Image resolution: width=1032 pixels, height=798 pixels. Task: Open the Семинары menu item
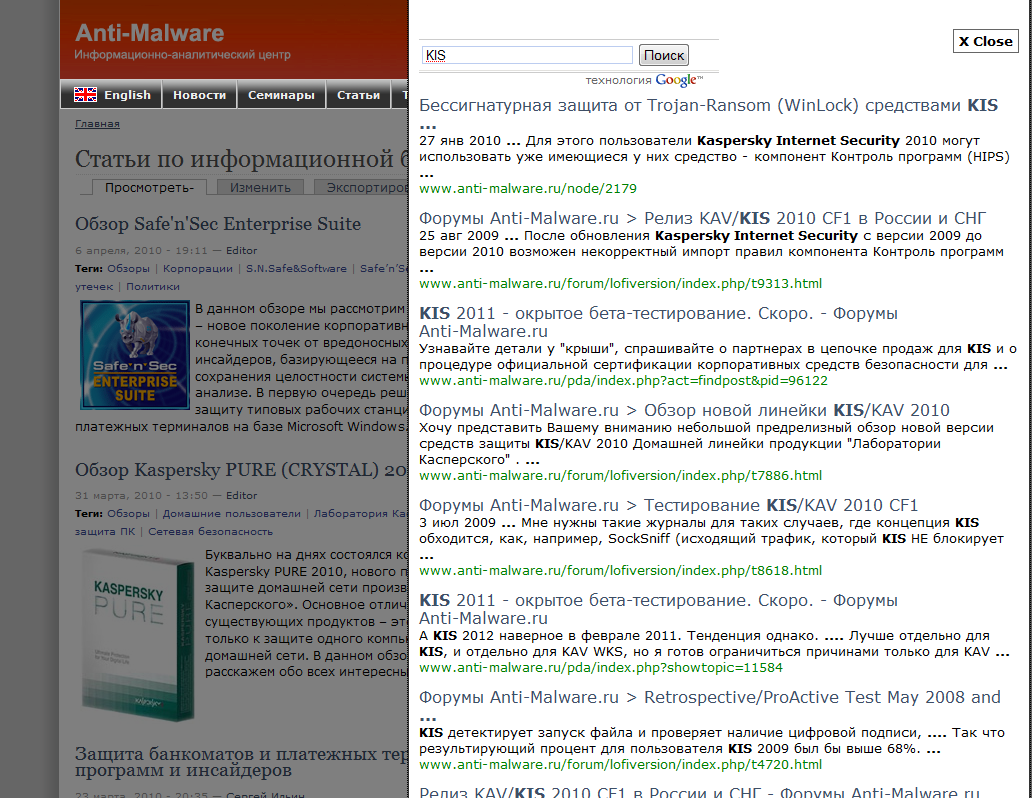point(281,95)
